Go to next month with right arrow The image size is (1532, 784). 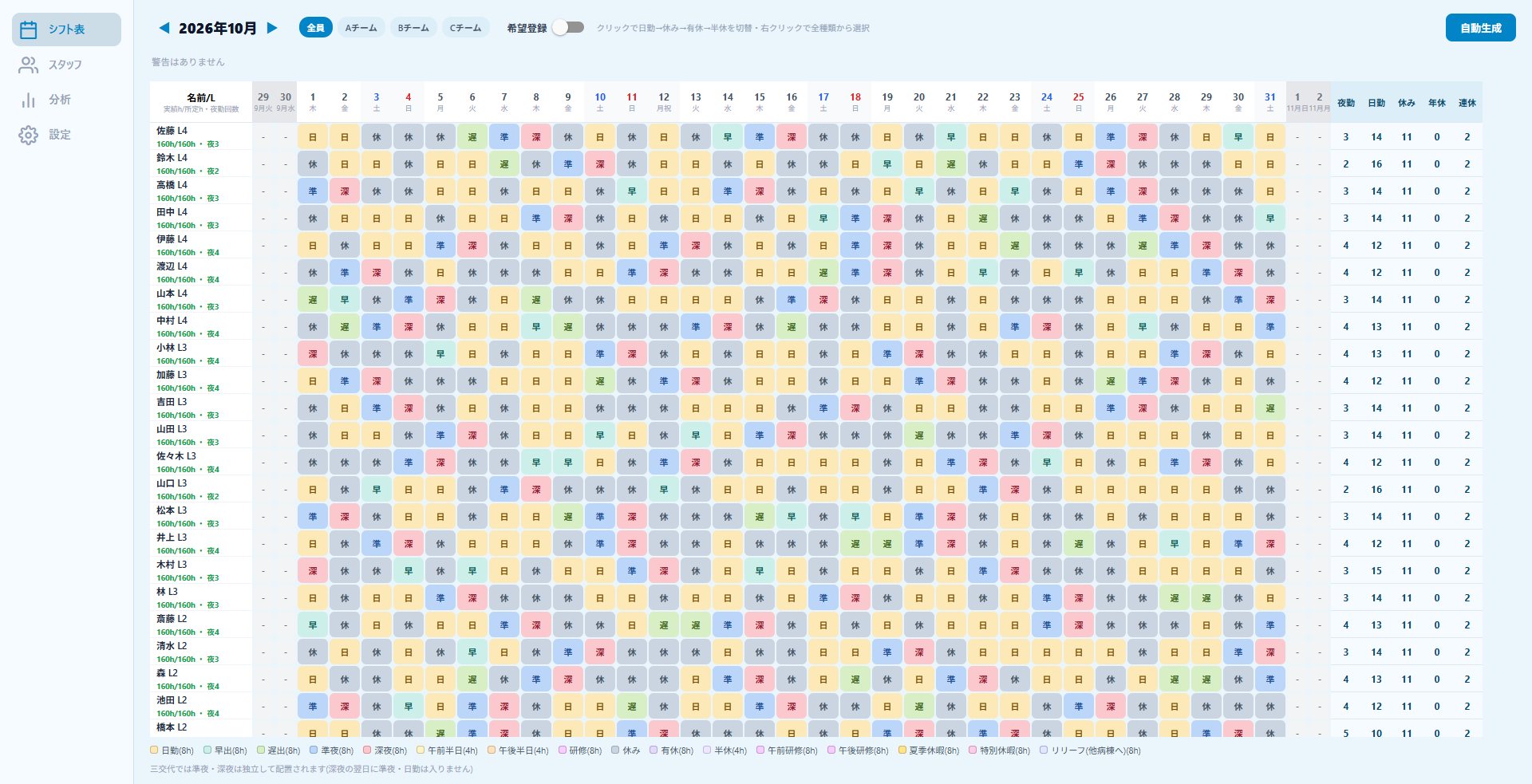(272, 28)
